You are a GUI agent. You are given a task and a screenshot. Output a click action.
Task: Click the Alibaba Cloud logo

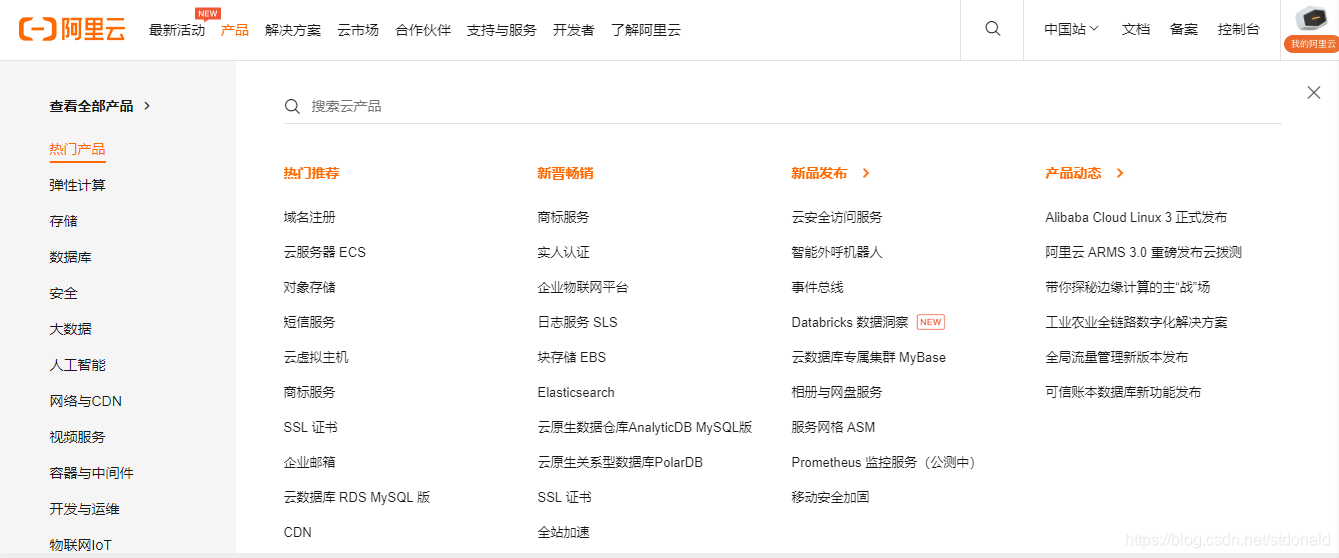pos(72,29)
